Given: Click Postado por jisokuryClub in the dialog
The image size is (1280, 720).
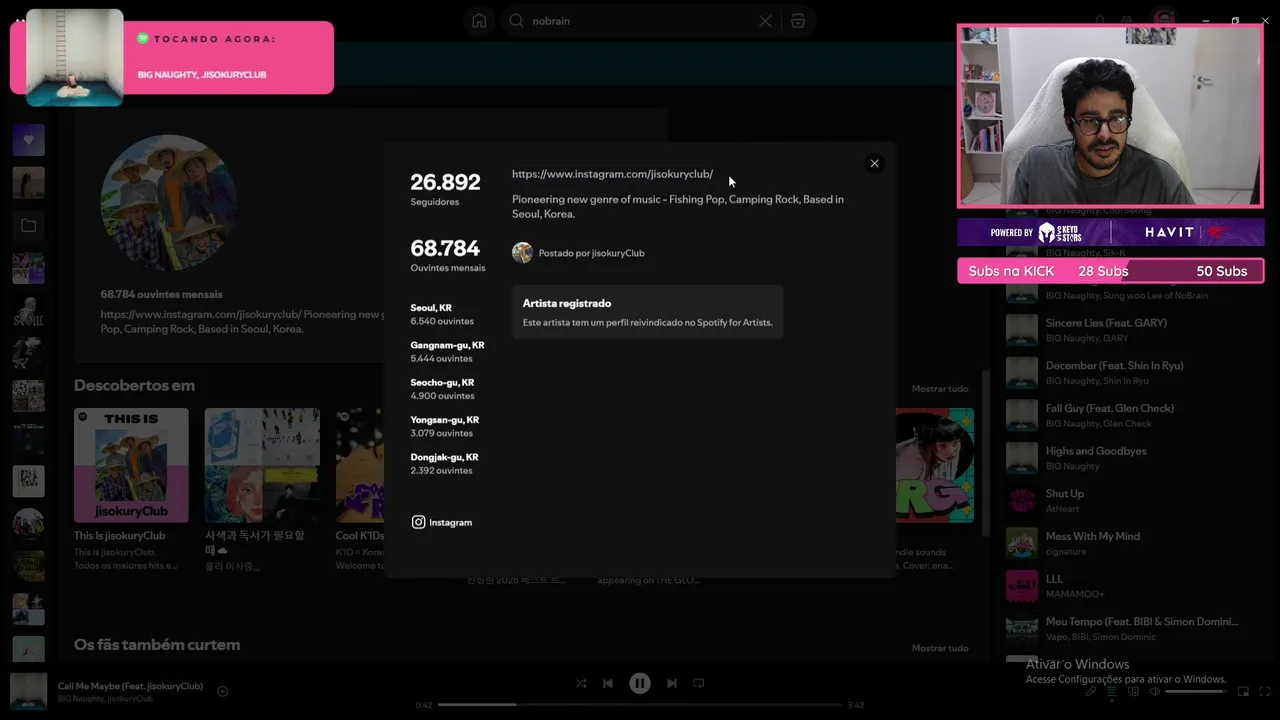Looking at the screenshot, I should point(591,253).
